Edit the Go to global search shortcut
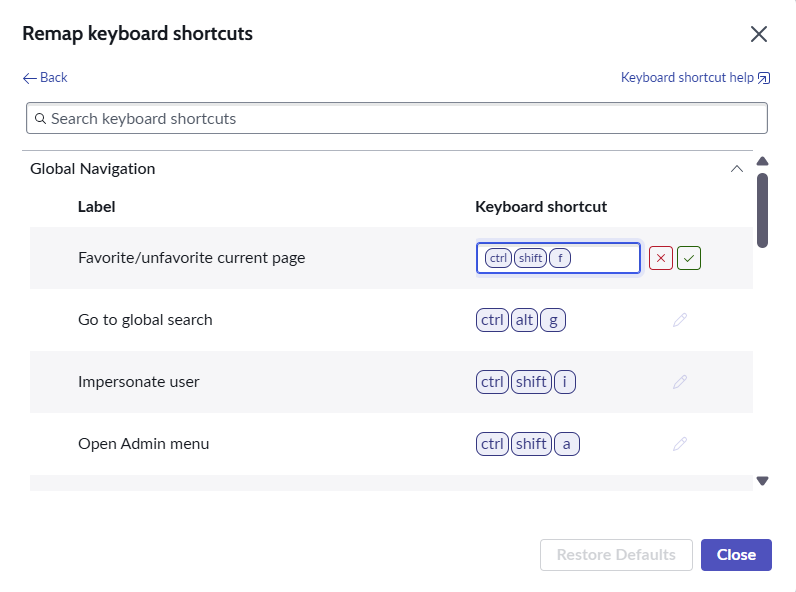Screen dimensions: 796x592 (x=680, y=320)
